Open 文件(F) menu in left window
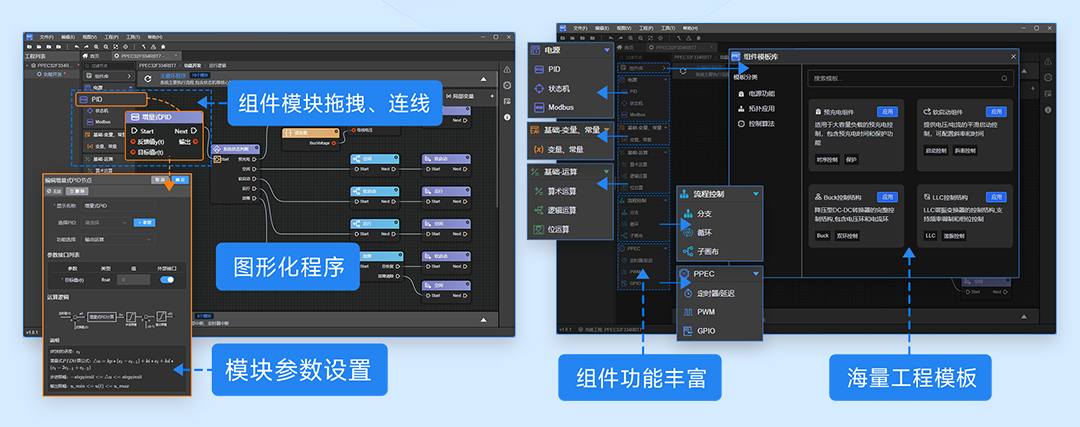 coord(46,37)
